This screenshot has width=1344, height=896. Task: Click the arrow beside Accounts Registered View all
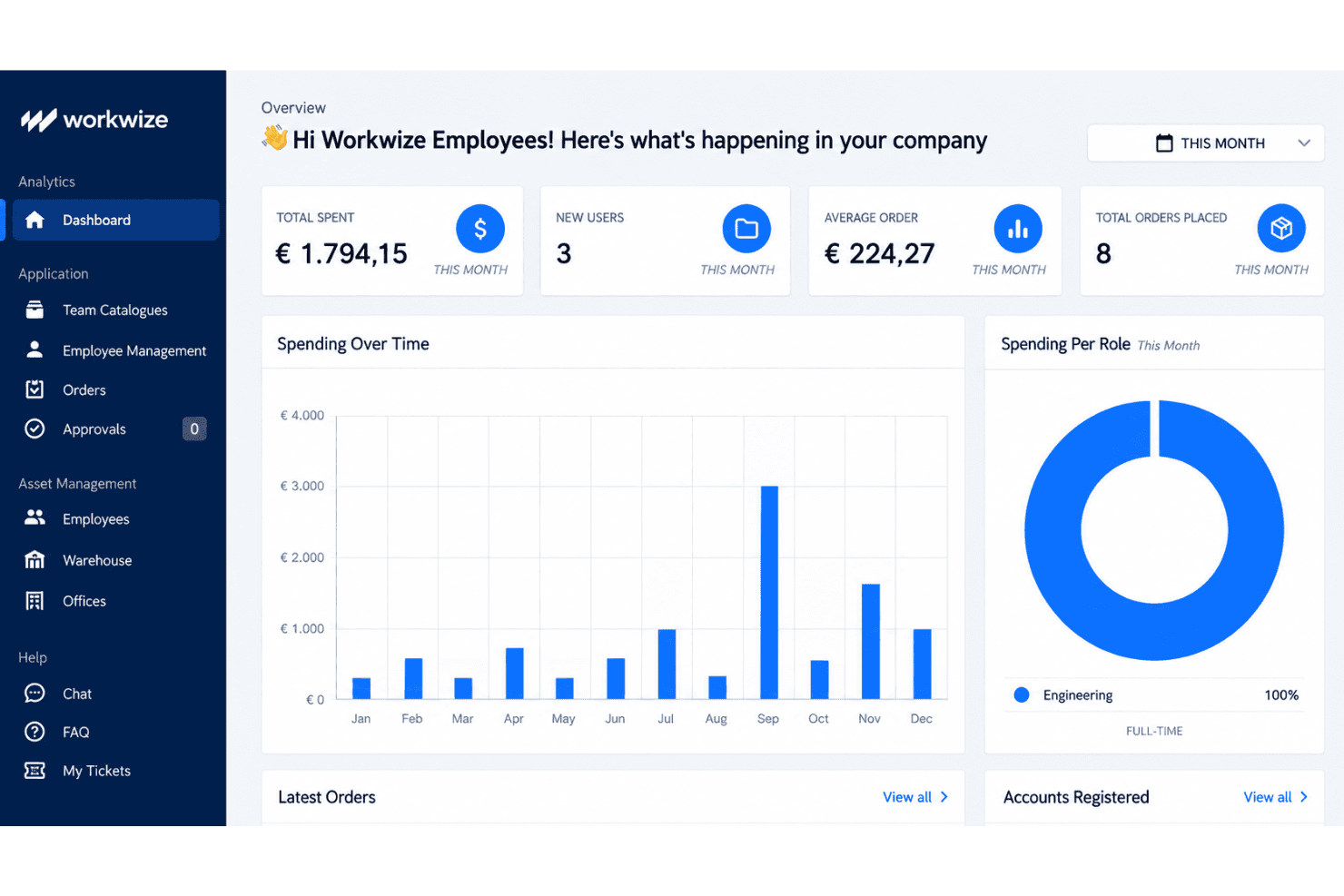[x=1304, y=797]
